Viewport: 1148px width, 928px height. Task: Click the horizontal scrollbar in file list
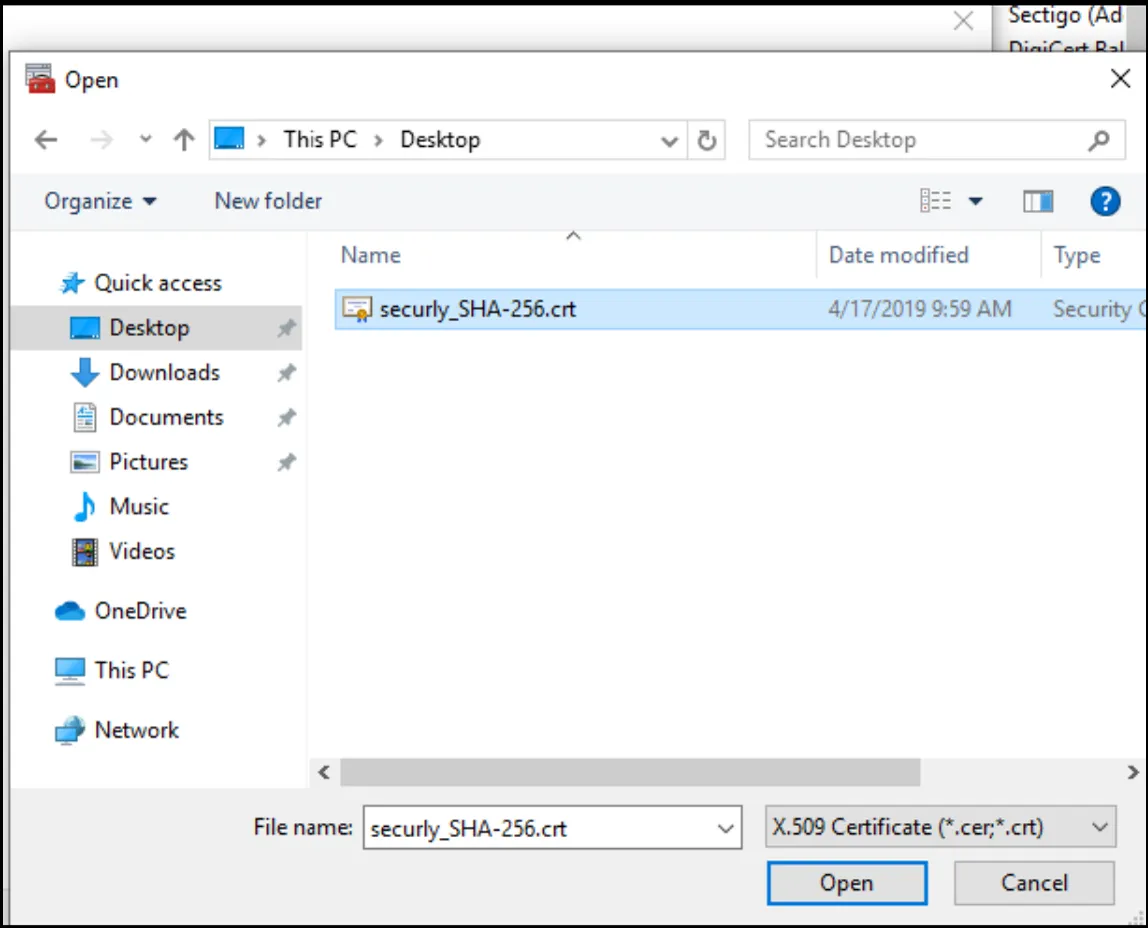pyautogui.click(x=629, y=772)
